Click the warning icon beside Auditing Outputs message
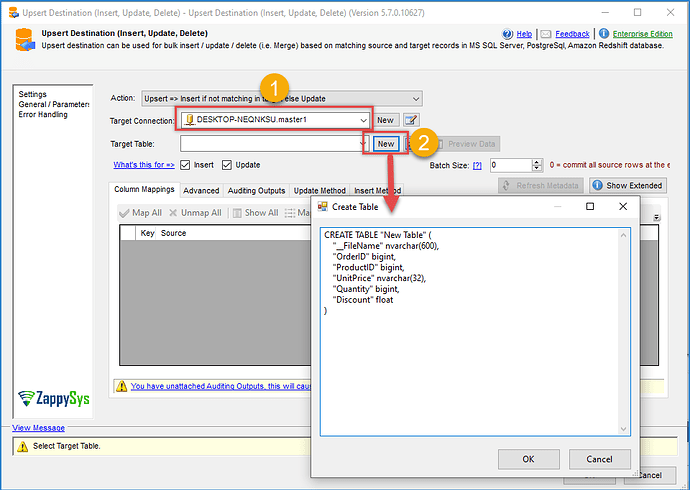Image resolution: width=690 pixels, height=490 pixels. [121, 386]
